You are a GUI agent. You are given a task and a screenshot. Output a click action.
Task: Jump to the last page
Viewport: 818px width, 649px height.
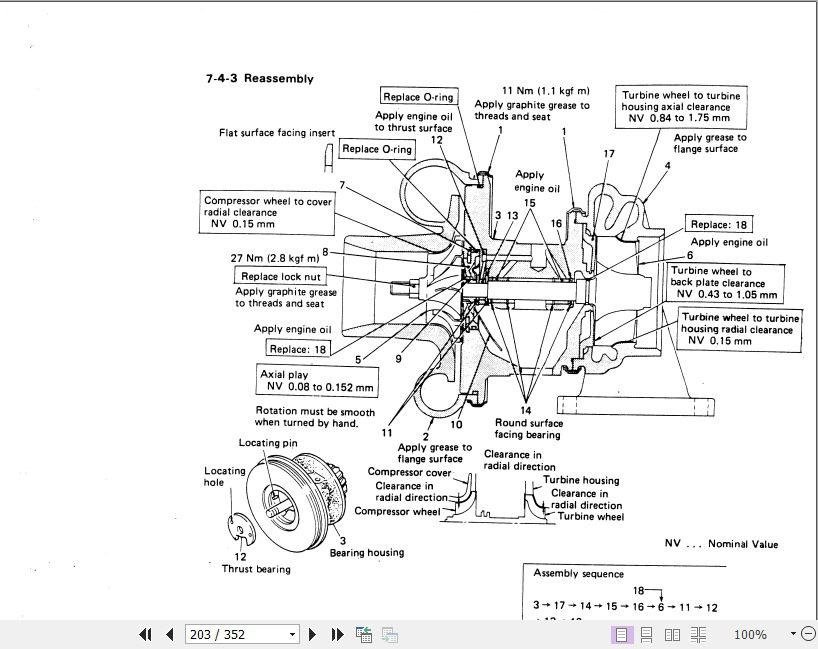click(x=338, y=634)
